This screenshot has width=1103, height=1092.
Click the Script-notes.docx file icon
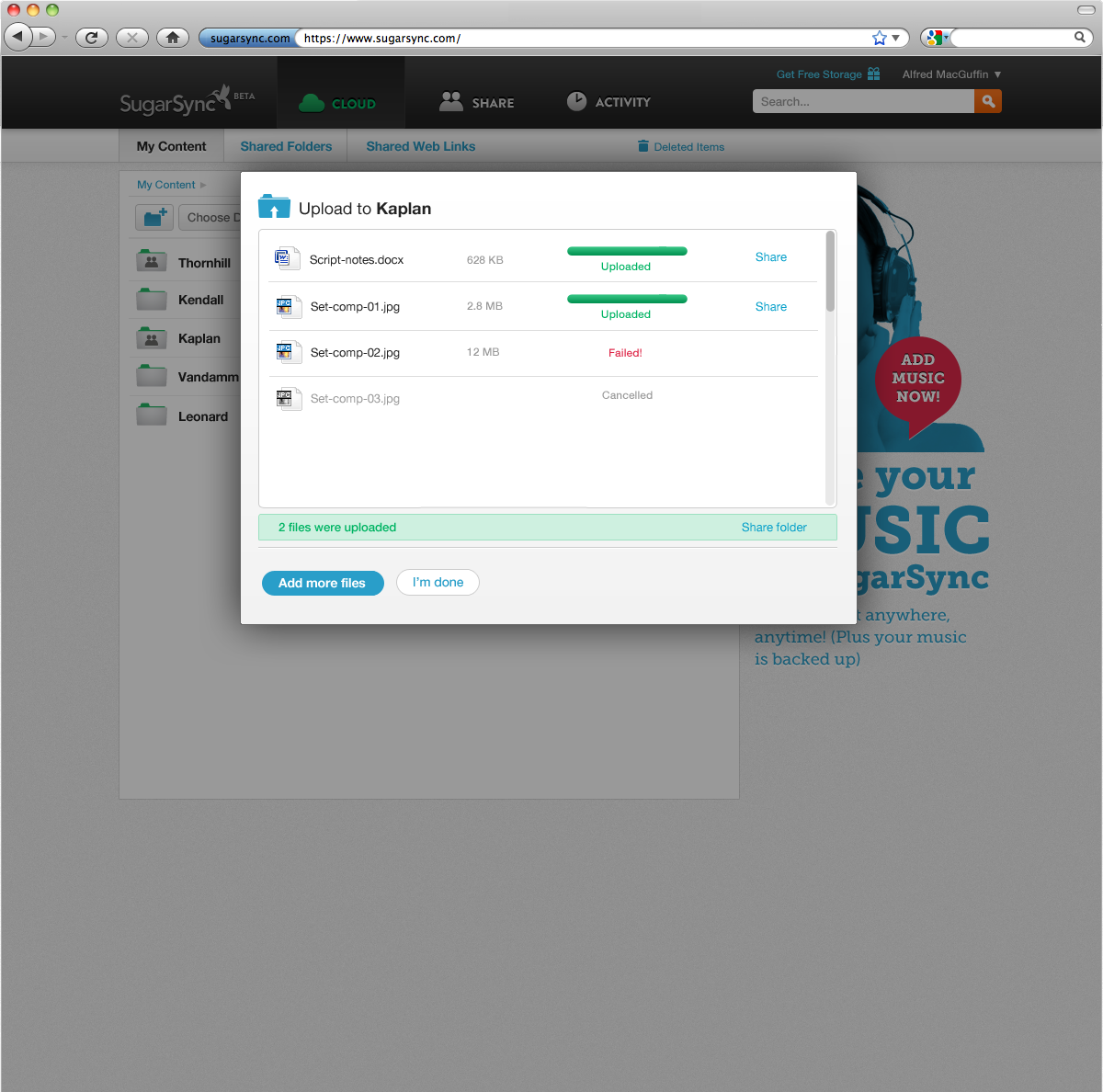287,258
